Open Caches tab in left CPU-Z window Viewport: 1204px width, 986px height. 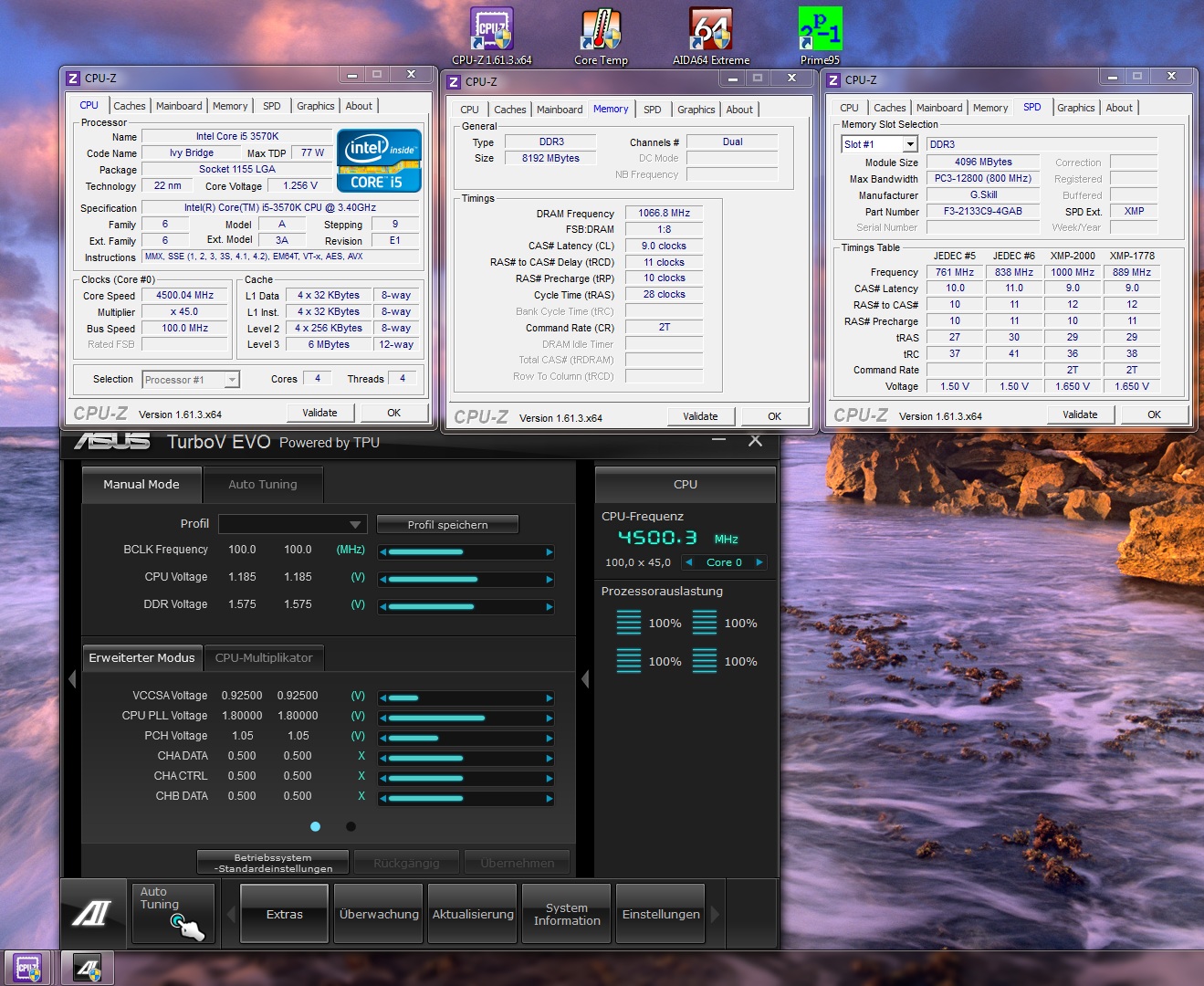pos(130,106)
